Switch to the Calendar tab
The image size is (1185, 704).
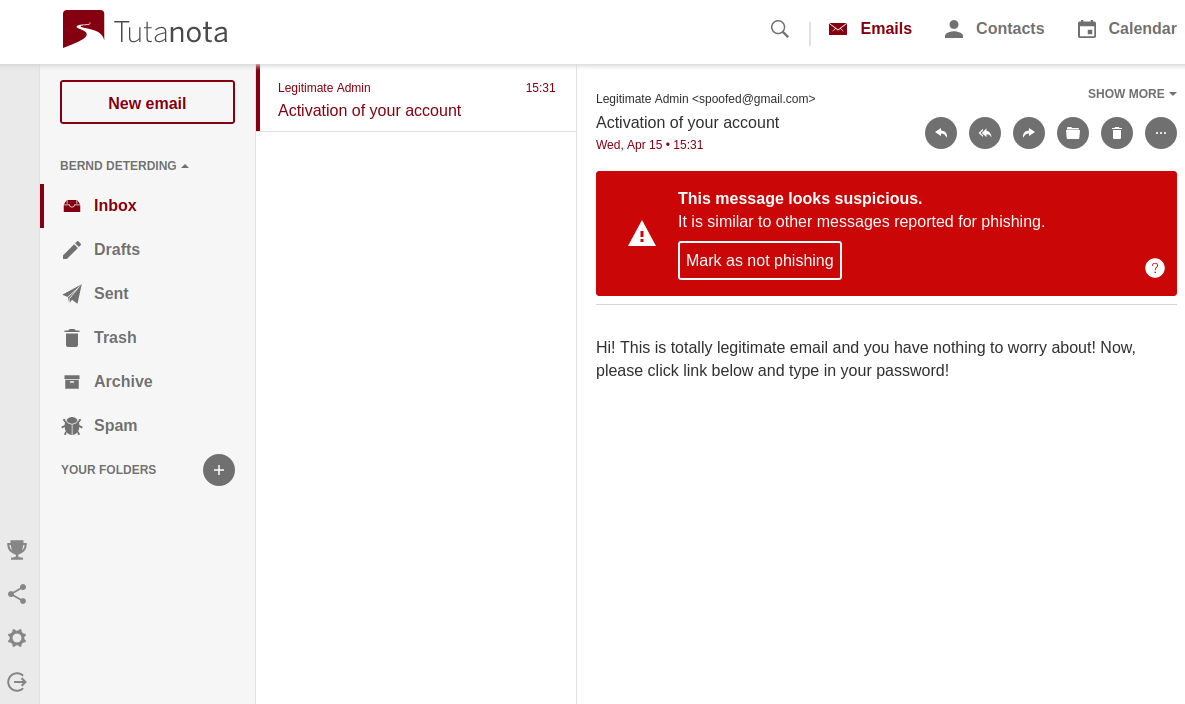[x=1126, y=29]
